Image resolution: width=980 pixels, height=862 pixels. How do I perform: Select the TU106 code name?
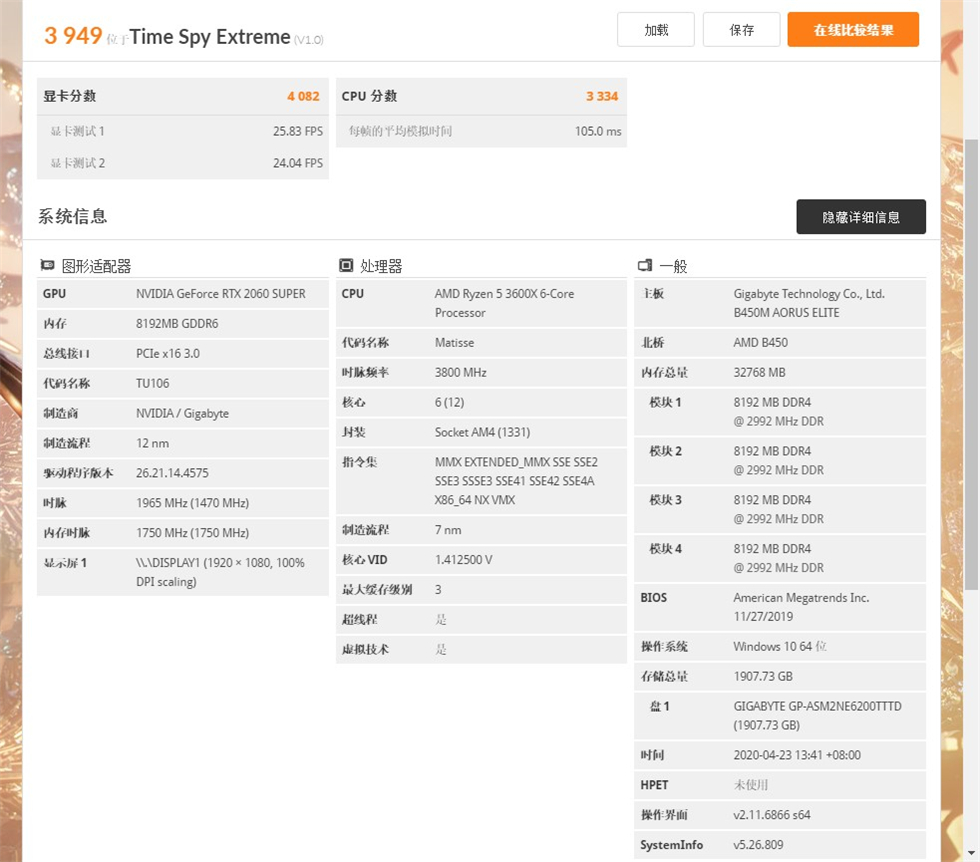(x=152, y=384)
